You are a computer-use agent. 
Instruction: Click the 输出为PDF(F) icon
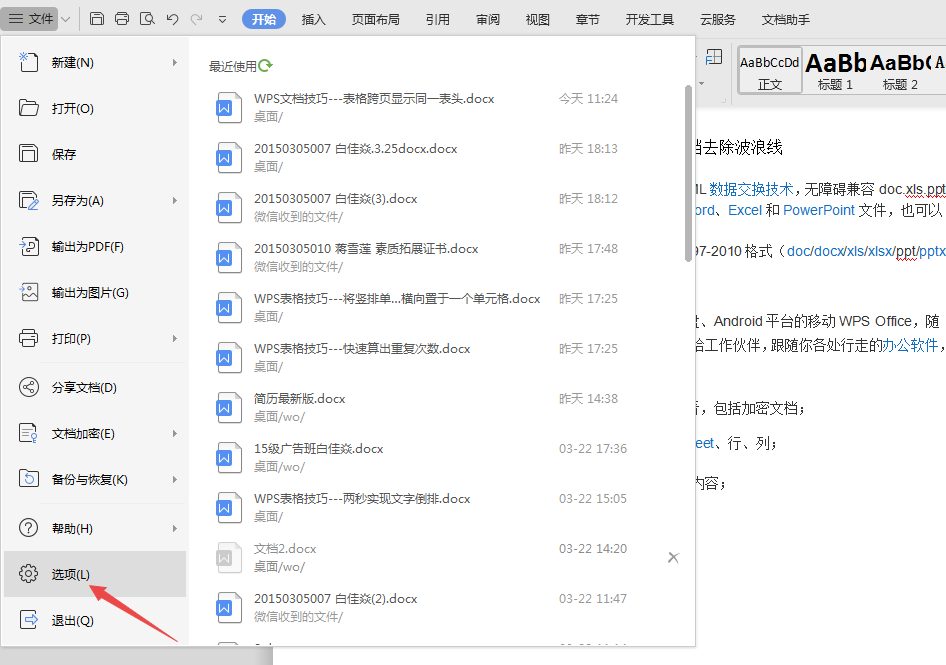click(x=28, y=246)
